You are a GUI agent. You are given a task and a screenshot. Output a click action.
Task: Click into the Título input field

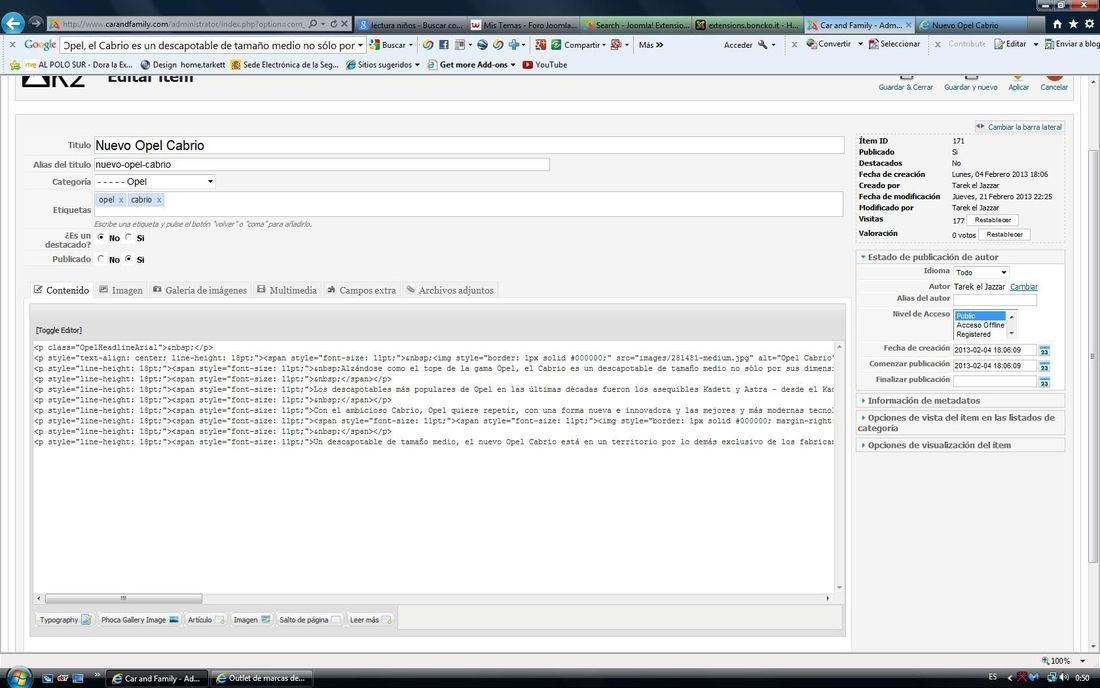469,145
